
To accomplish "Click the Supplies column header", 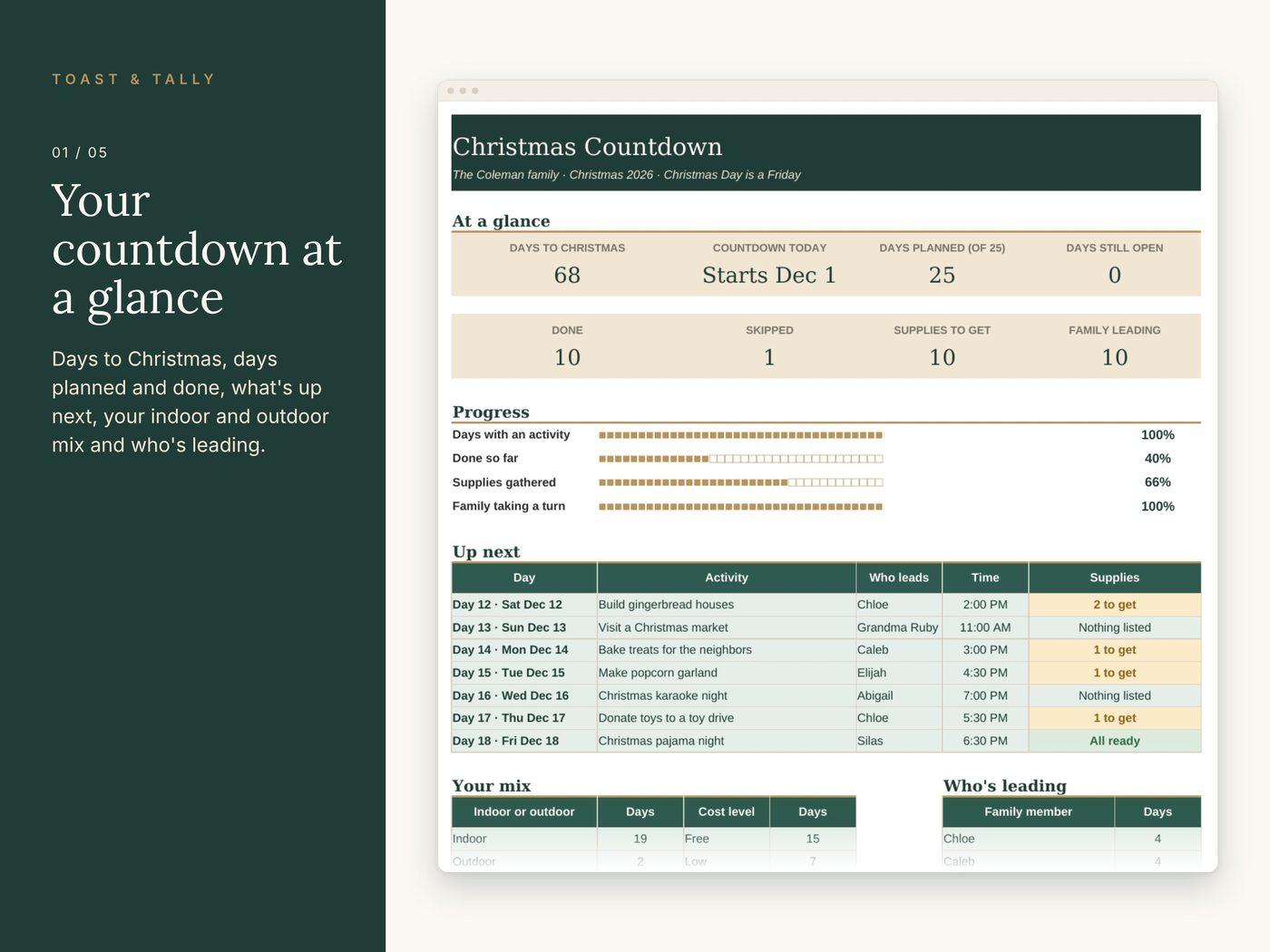I will pyautogui.click(x=1115, y=578).
